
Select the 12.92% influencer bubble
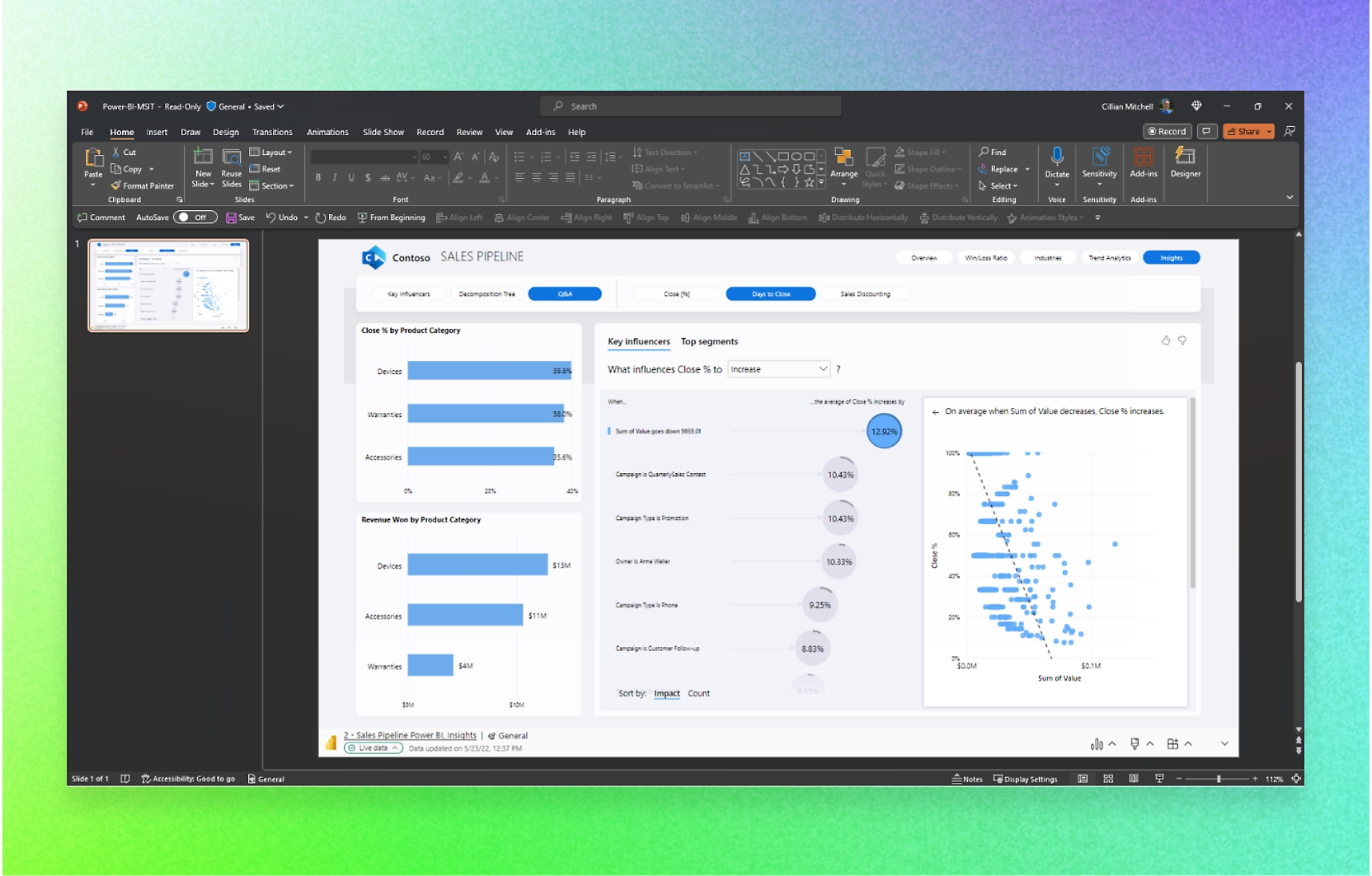[884, 431]
